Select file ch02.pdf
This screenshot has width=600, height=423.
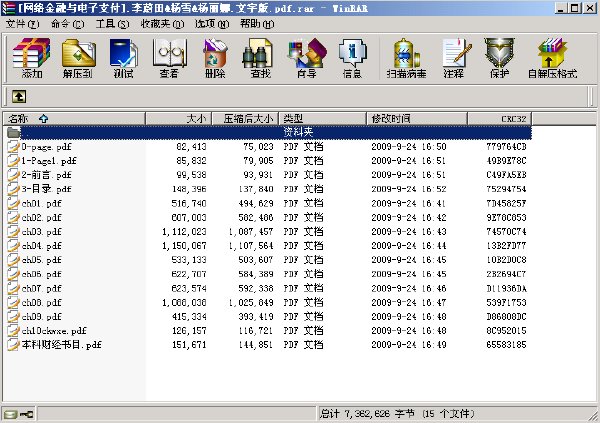(41, 217)
